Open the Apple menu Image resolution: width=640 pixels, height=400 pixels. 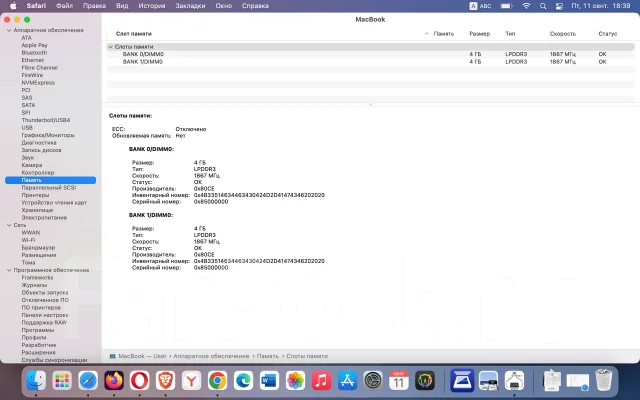pos(13,6)
